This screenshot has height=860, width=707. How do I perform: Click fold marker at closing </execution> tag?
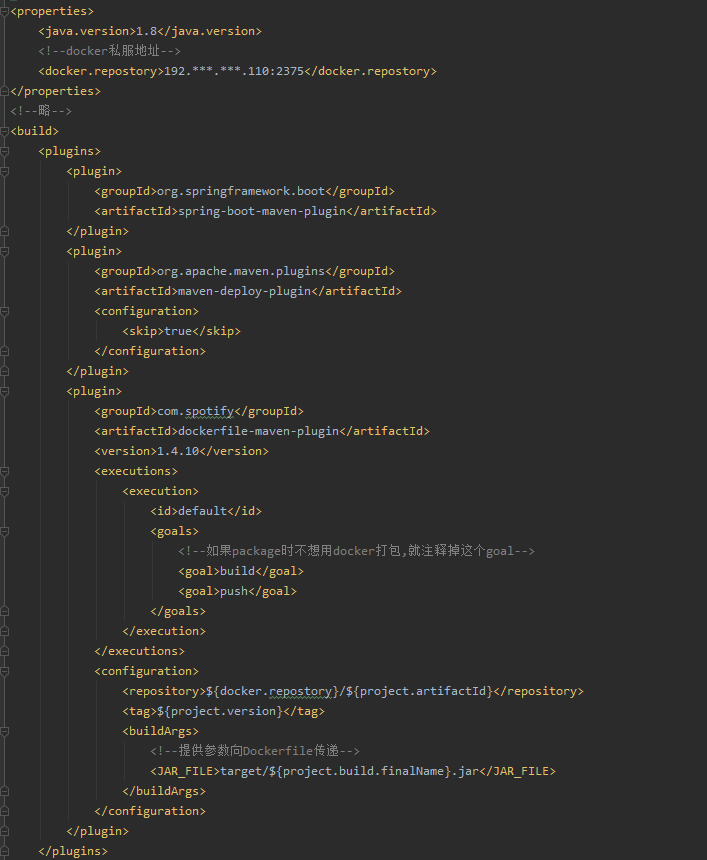(x=4, y=631)
